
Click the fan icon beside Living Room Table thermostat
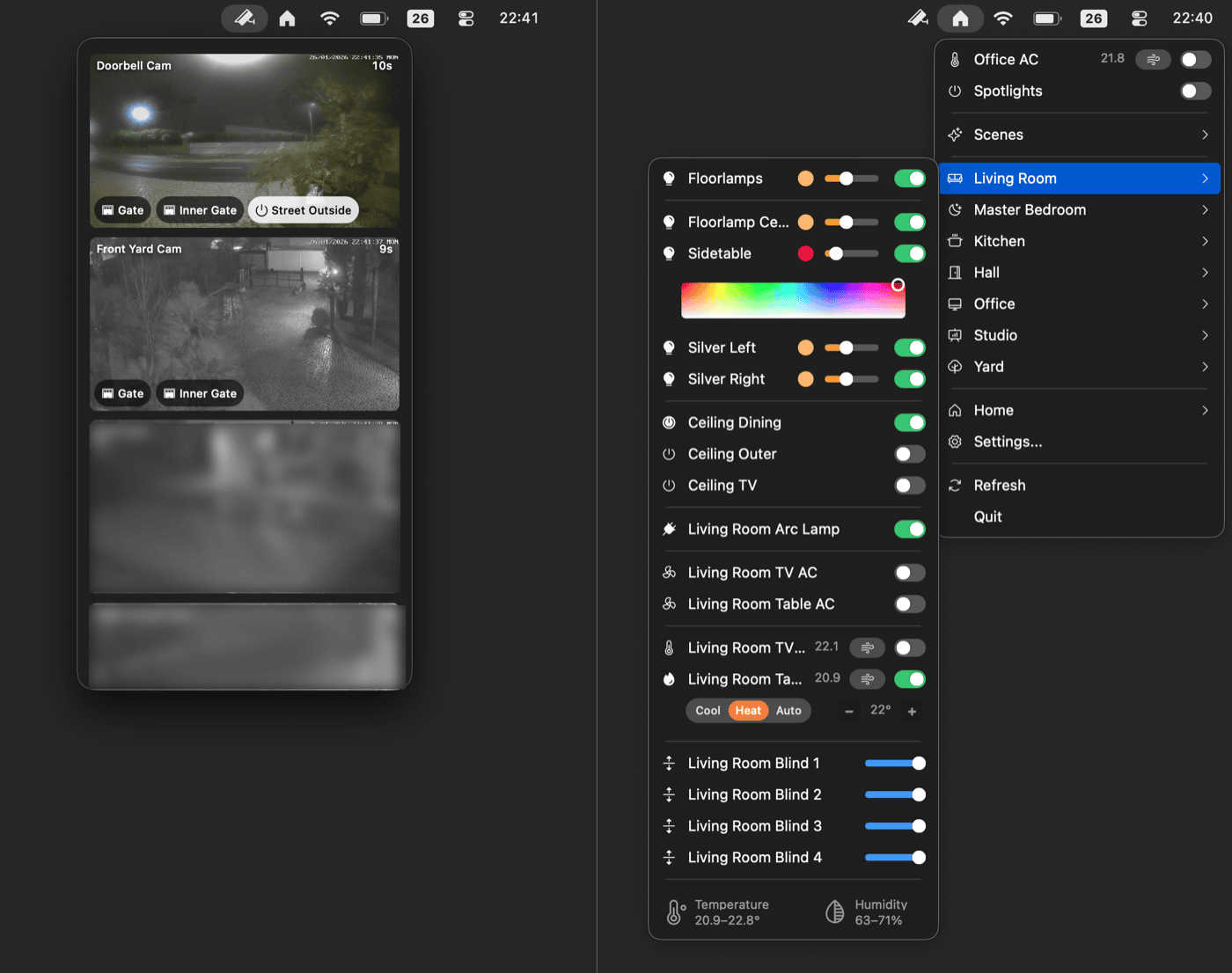tap(867, 679)
